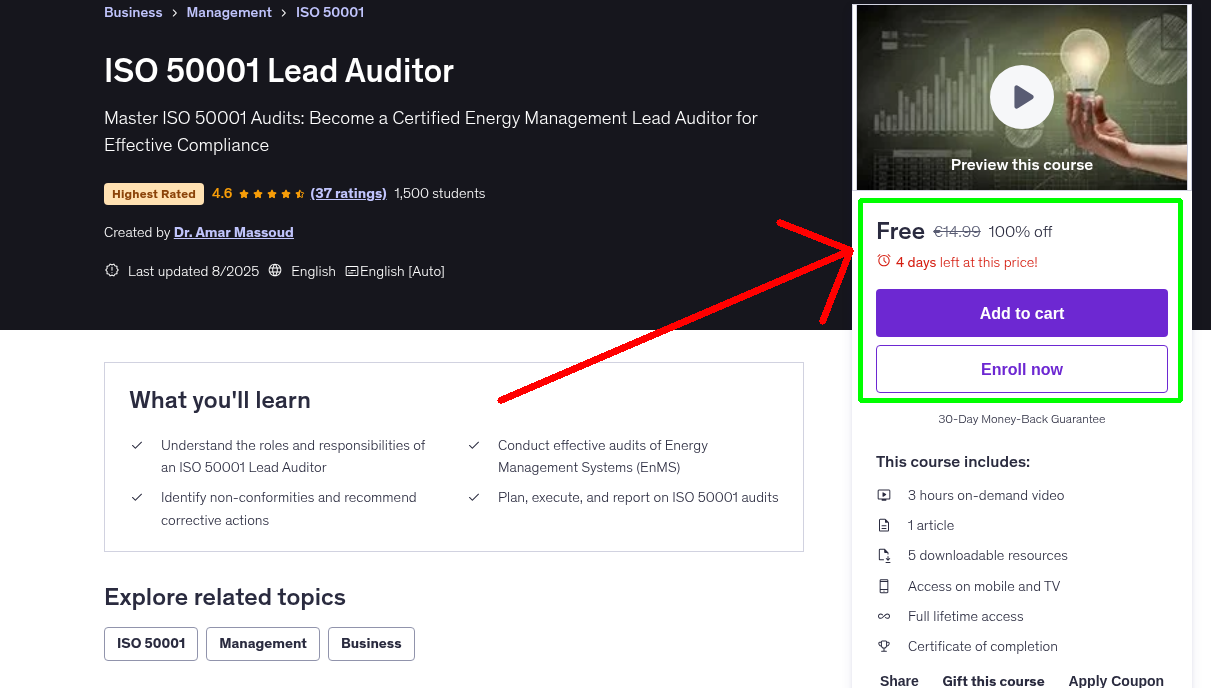
Task: Click the Gift this course link
Action: point(993,680)
